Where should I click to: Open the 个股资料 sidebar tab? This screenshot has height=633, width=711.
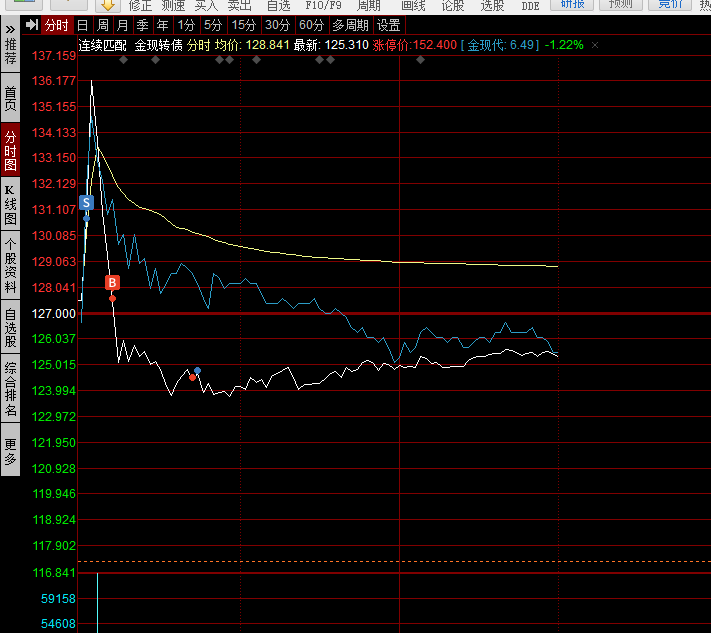point(10,264)
